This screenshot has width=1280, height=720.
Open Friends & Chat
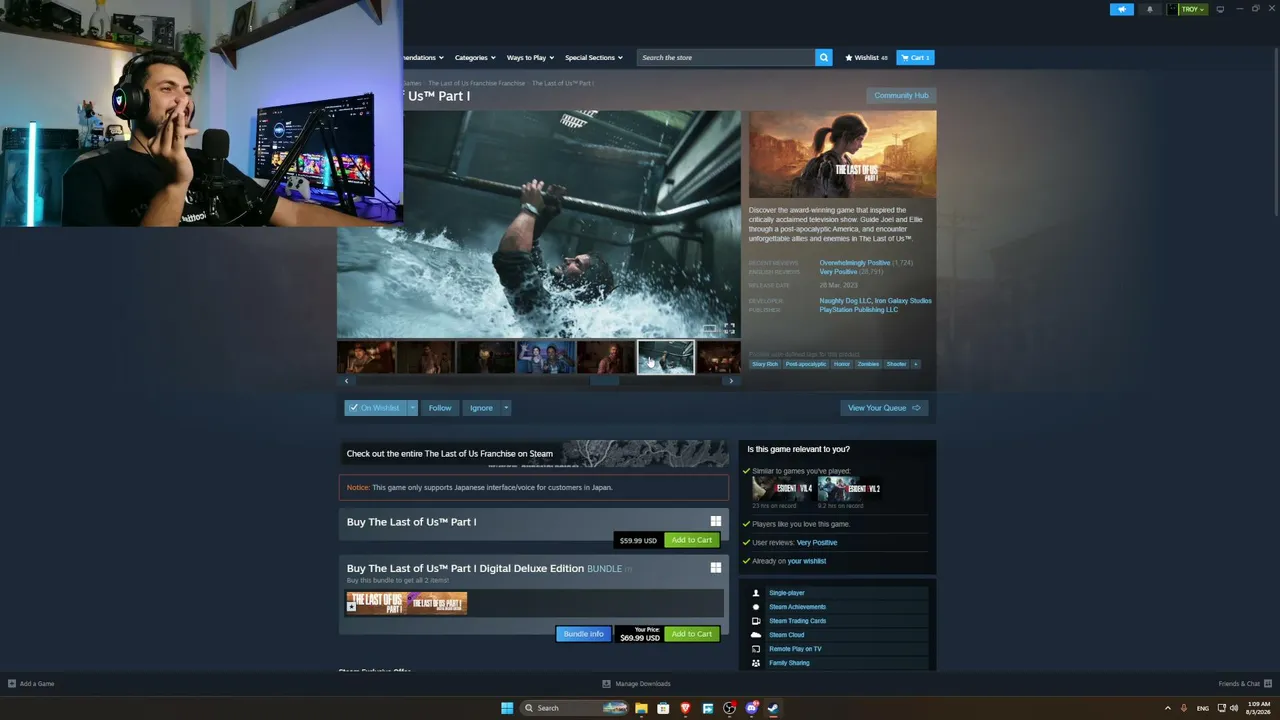click(x=1245, y=684)
